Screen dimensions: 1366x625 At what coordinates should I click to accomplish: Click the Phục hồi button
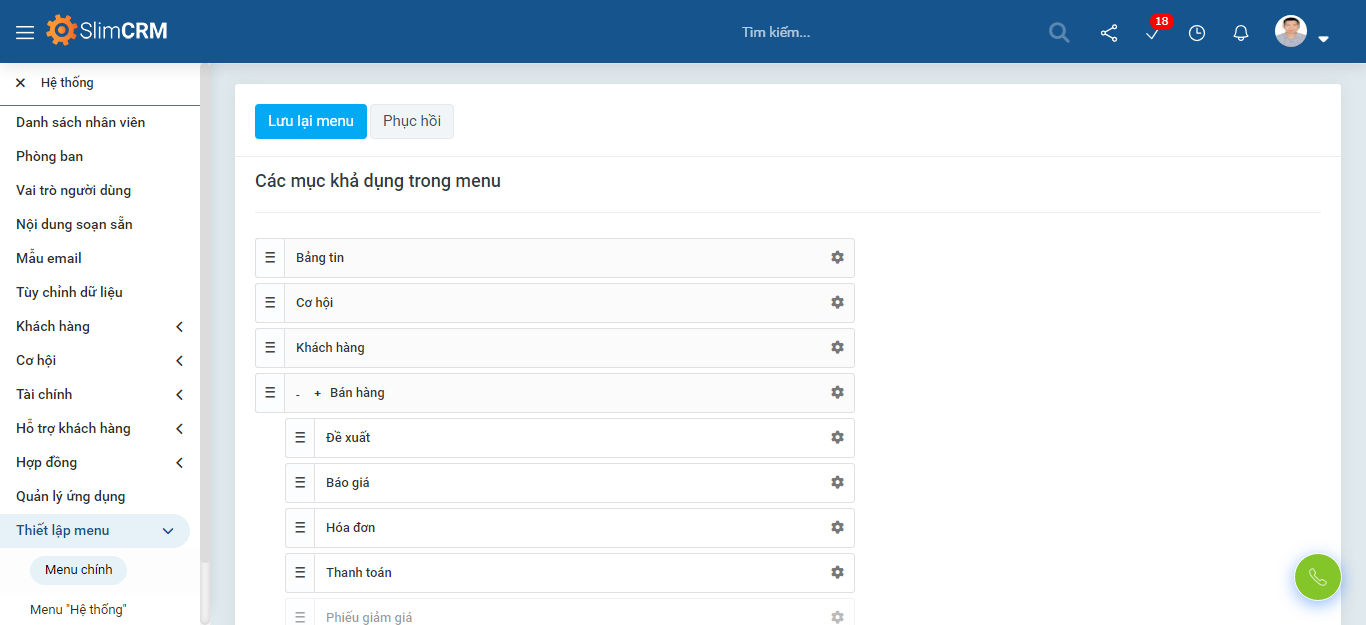tap(412, 121)
